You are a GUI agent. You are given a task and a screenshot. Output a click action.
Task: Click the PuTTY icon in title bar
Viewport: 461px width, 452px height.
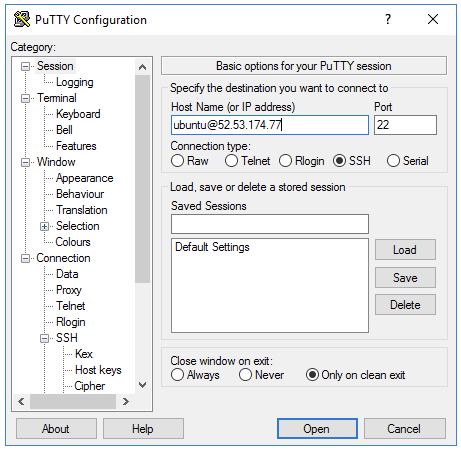(x=22, y=19)
